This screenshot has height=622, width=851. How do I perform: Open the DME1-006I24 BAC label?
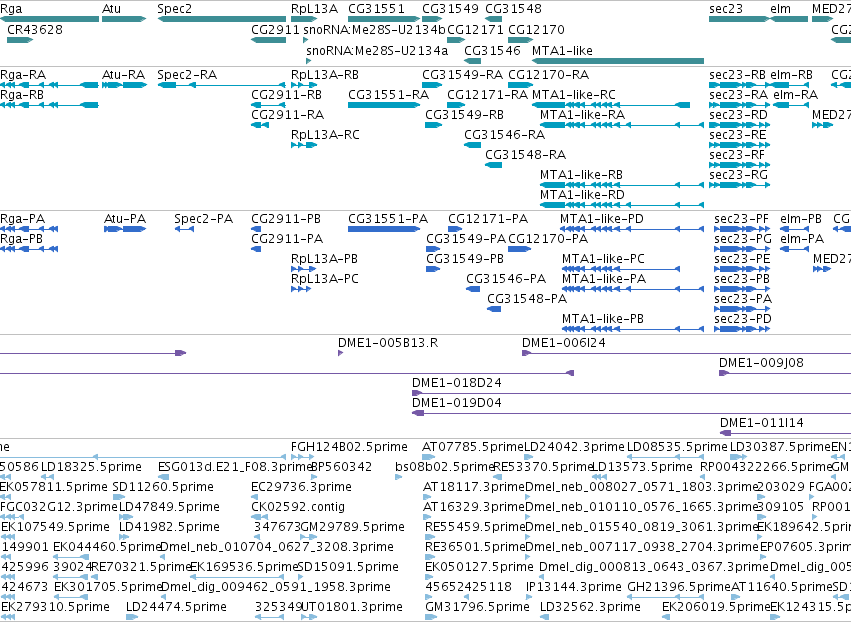564,343
